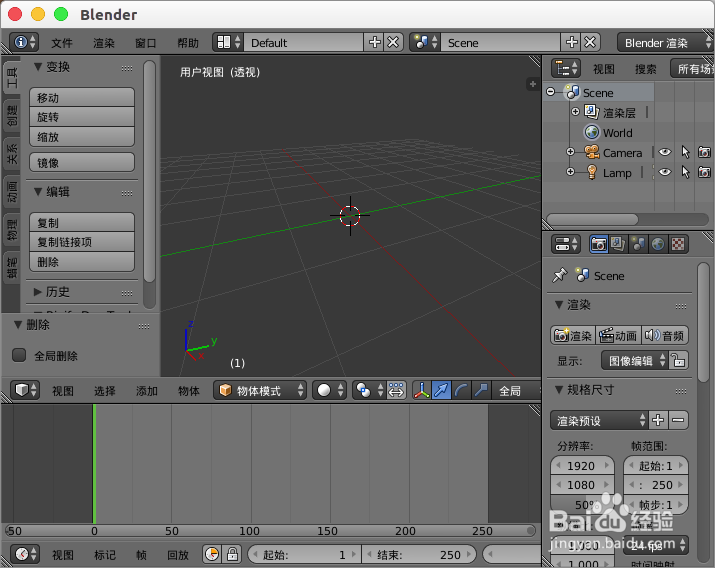
Task: Open the 窗口 menu
Action: [x=146, y=43]
